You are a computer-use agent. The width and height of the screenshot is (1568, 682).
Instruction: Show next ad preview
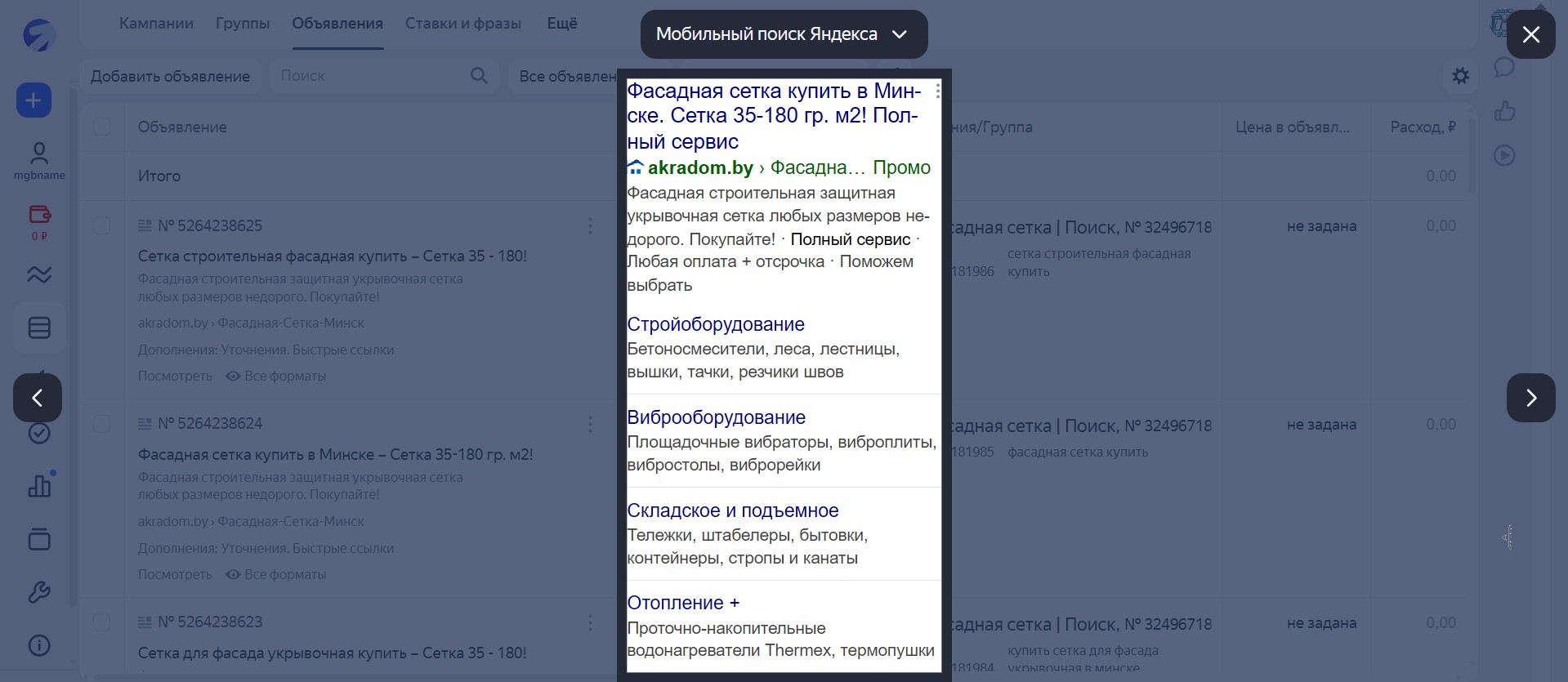(1530, 398)
